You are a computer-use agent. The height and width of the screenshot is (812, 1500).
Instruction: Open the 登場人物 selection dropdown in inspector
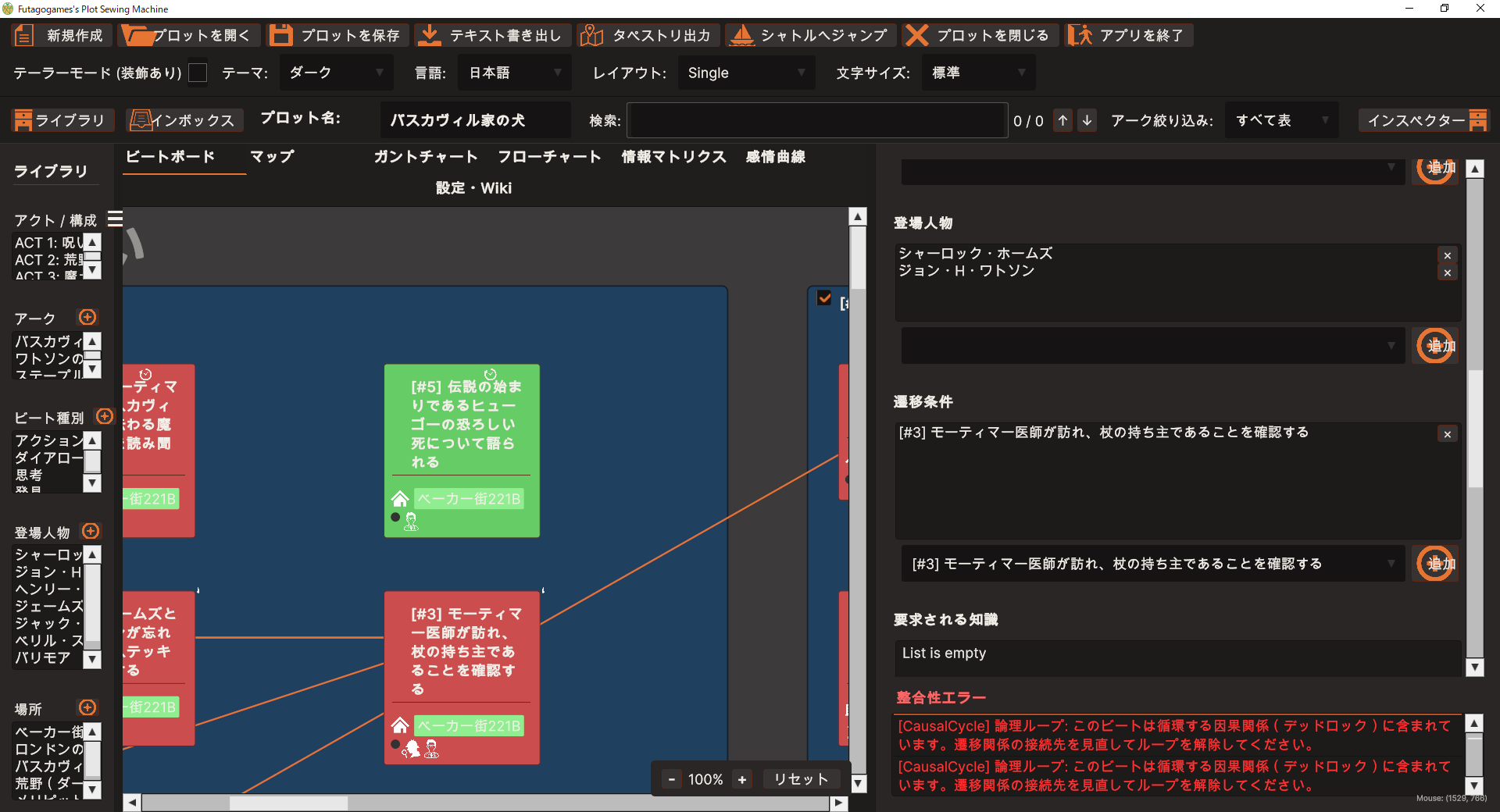(1153, 346)
